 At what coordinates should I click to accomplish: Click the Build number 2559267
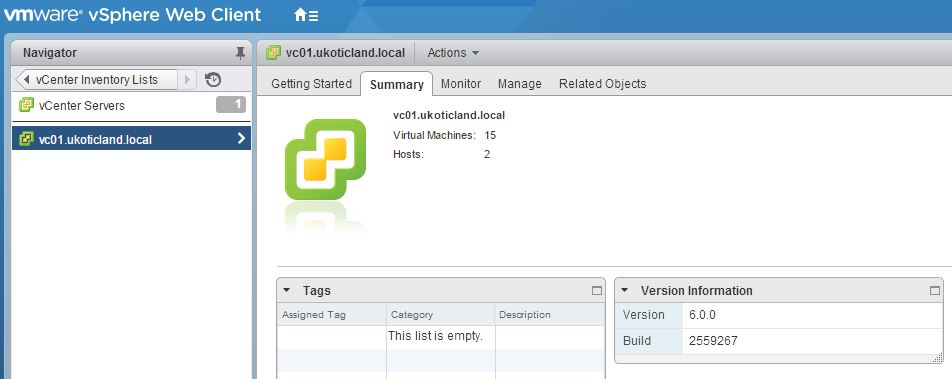[713, 341]
